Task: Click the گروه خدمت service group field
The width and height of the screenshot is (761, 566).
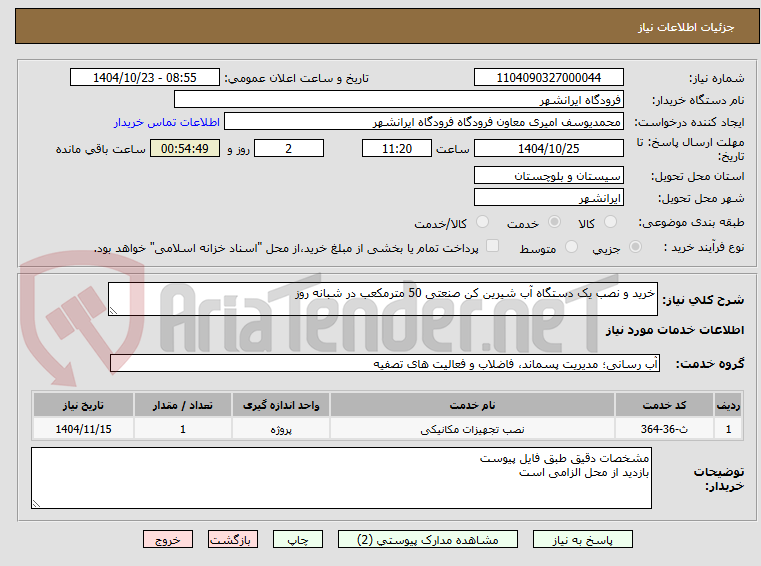Action: point(385,364)
